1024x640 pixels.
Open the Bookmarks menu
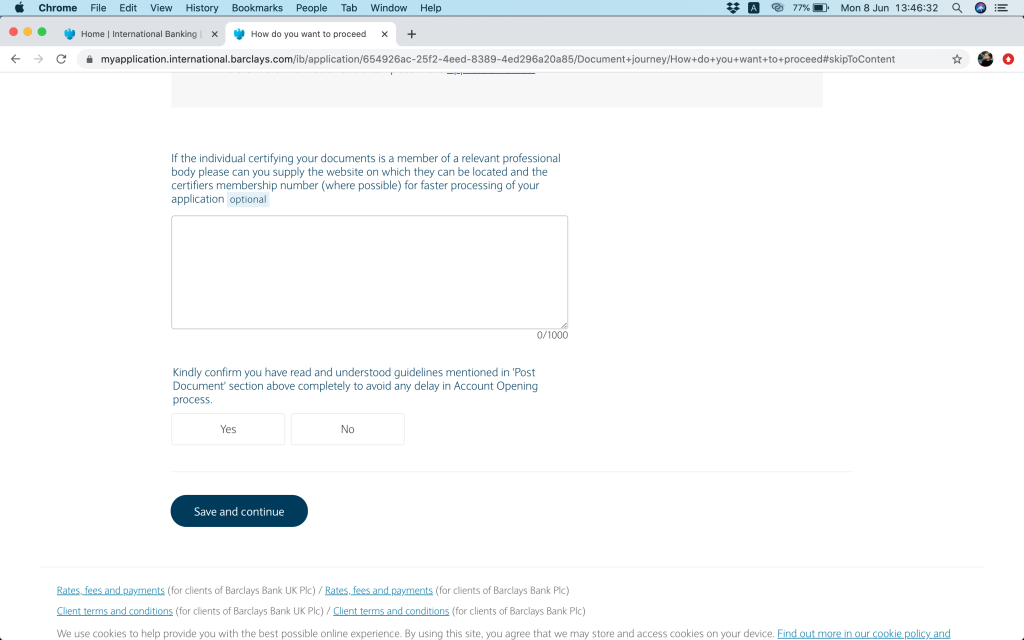[x=257, y=8]
